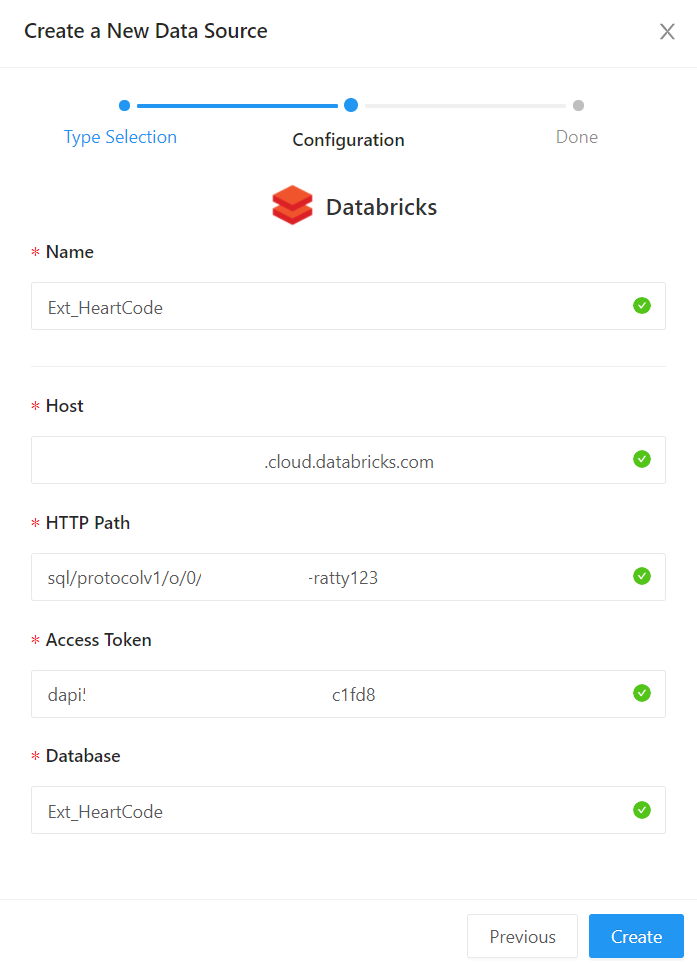Click the Name field green checkmark
This screenshot has width=697, height=963.
pyautogui.click(x=642, y=306)
